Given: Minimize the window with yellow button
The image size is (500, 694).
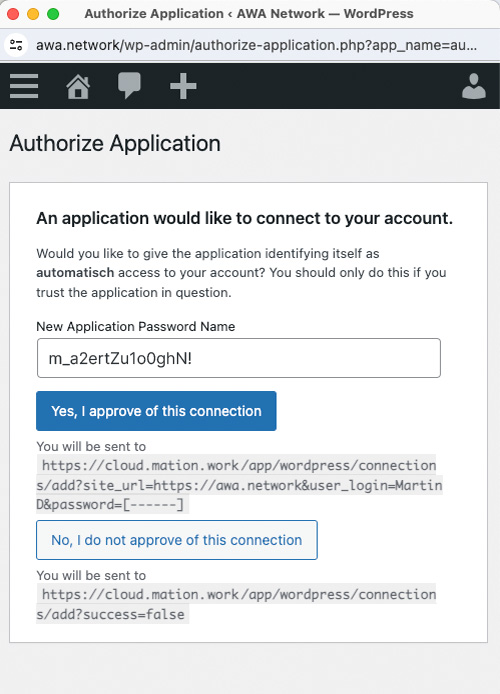Looking at the screenshot, I should (x=33, y=14).
